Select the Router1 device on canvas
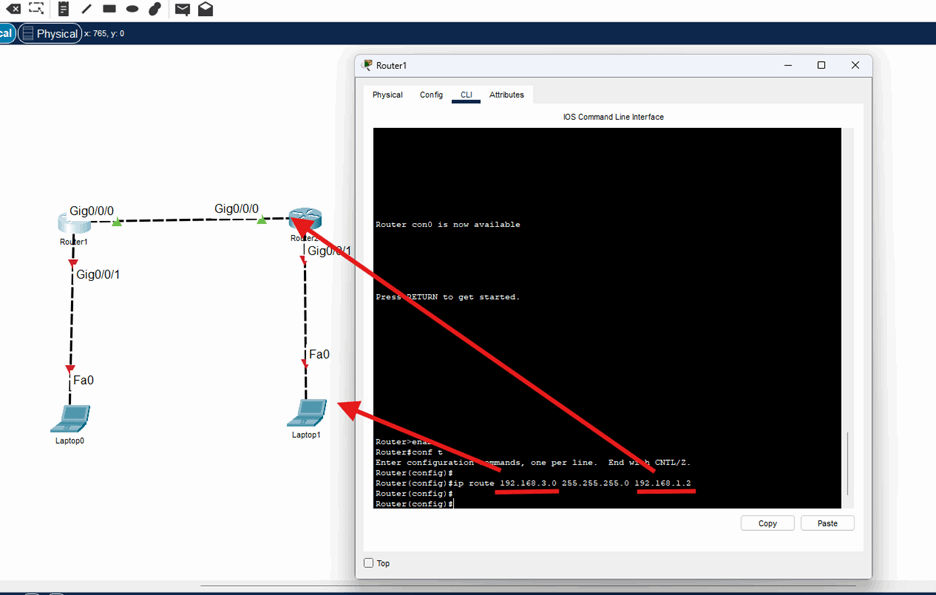The width and height of the screenshot is (936, 595). point(74,224)
